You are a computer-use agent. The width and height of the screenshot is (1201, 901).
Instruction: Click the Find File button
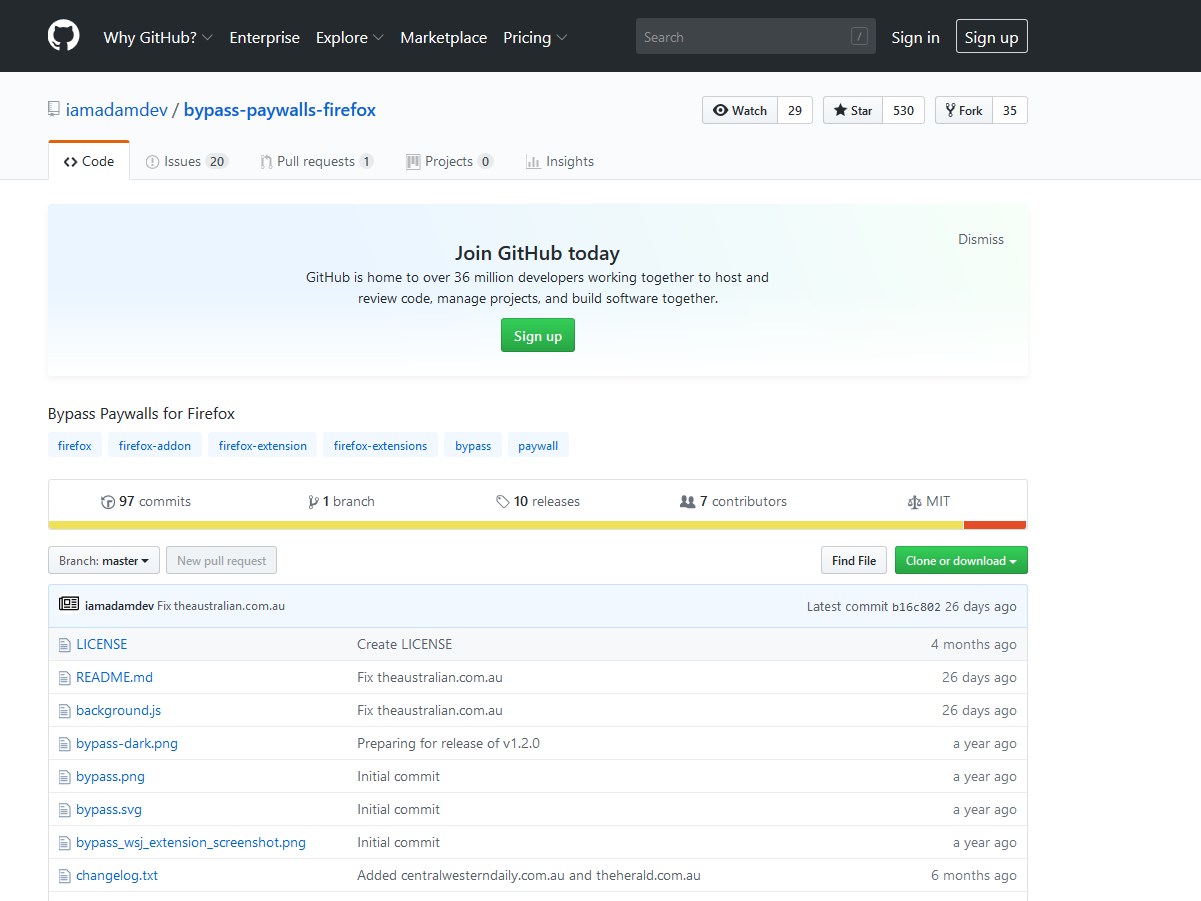pyautogui.click(x=854, y=561)
